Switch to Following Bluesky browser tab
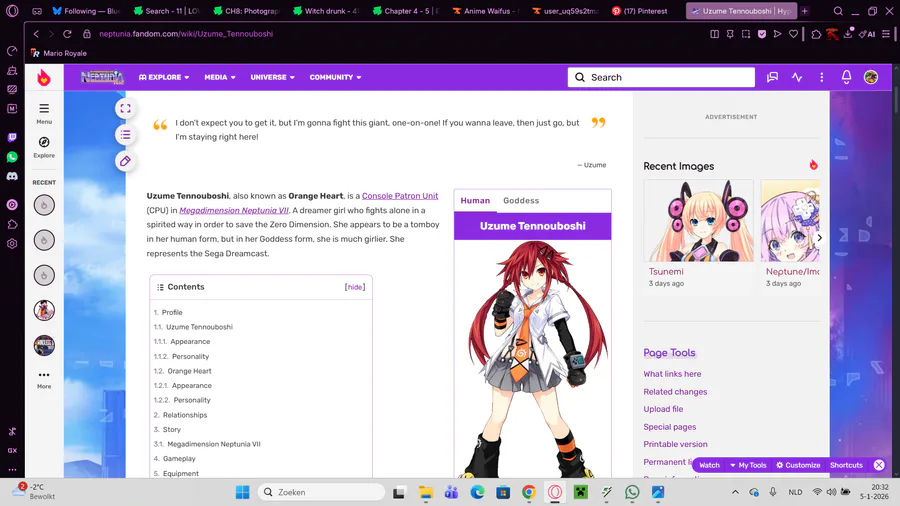Viewport: 900px width, 506px height. click(x=87, y=11)
